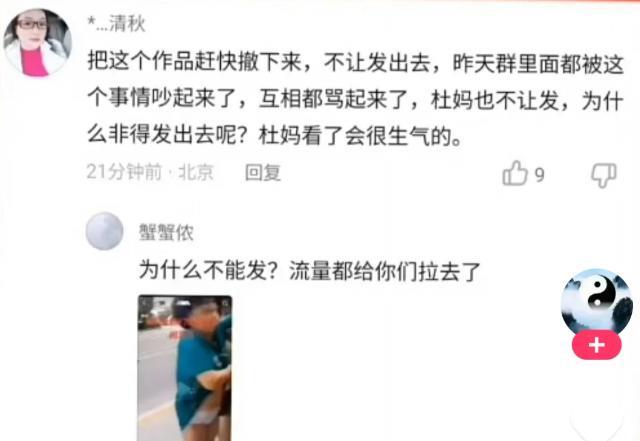
Task: Tap the 21分钟前 timestamp
Action: pyautogui.click(x=124, y=172)
